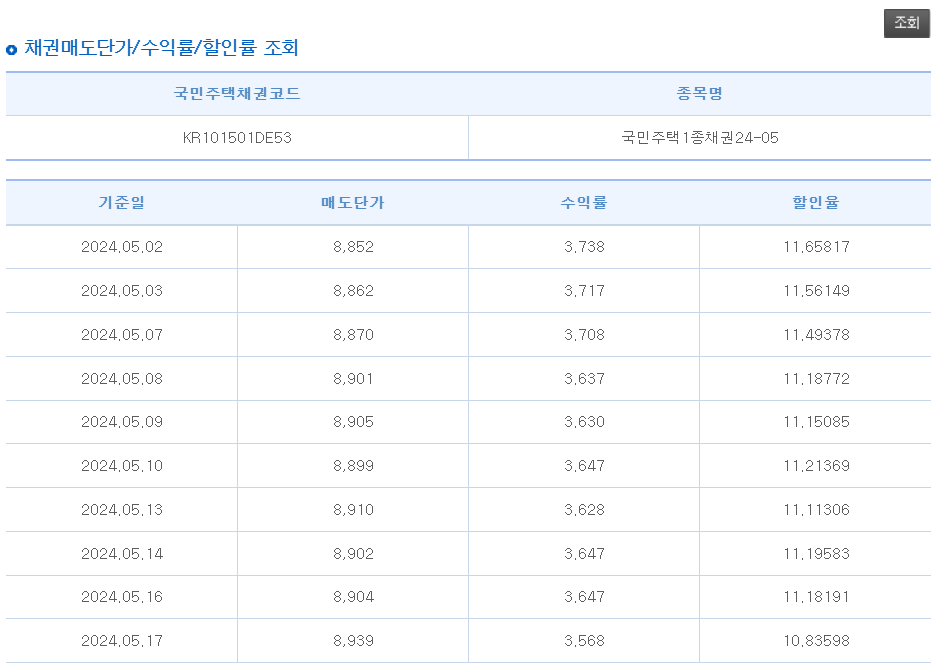Click the 조회 search button

pyautogui.click(x=905, y=22)
